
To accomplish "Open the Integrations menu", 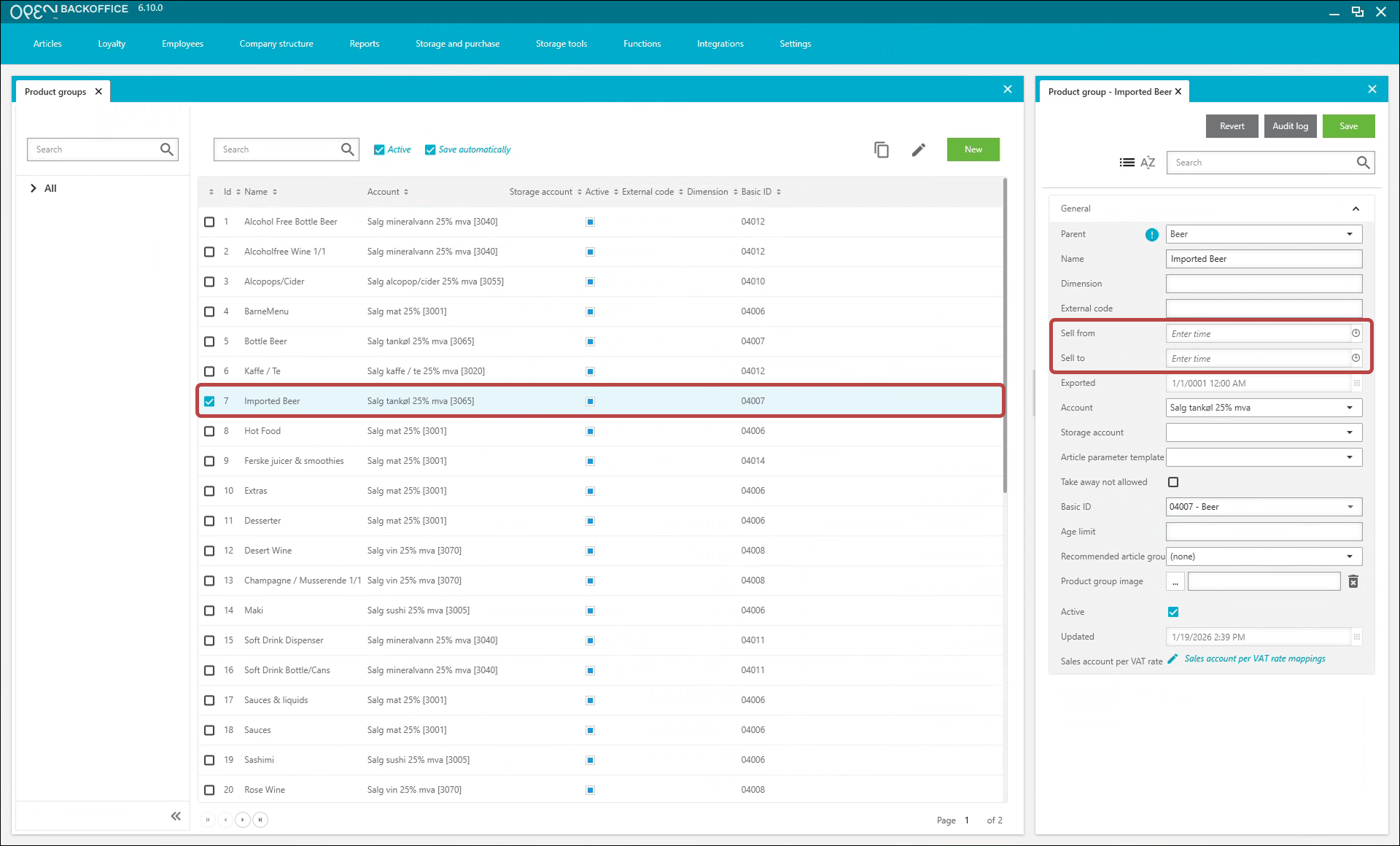I will [720, 44].
